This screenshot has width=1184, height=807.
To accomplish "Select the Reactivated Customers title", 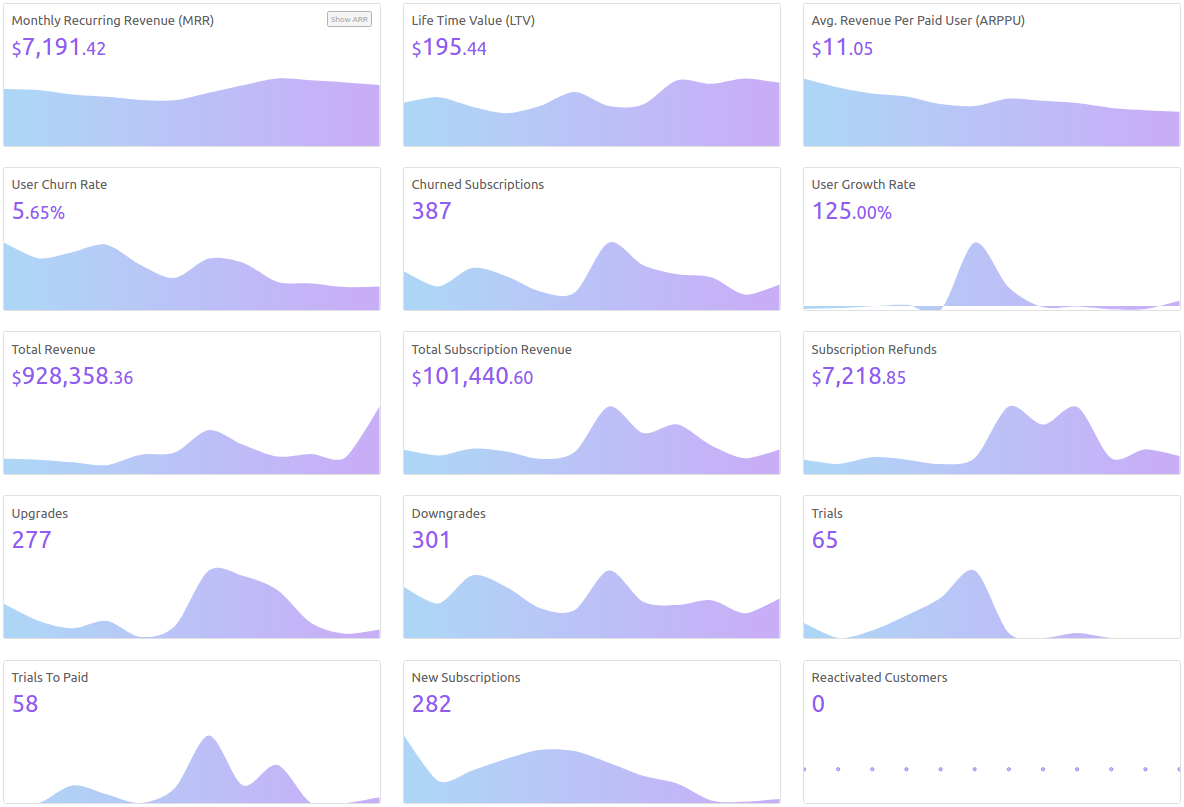I will [880, 677].
